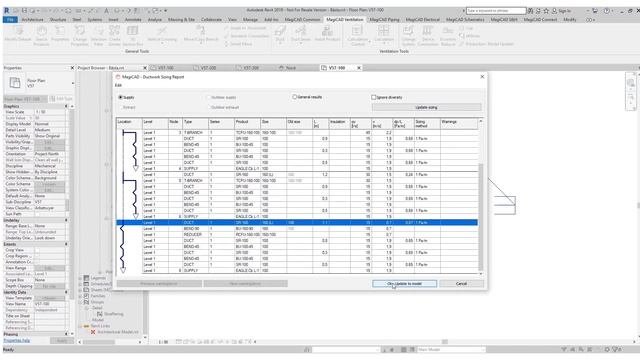Open the Floor Plan type selector dropdown

[73, 83]
